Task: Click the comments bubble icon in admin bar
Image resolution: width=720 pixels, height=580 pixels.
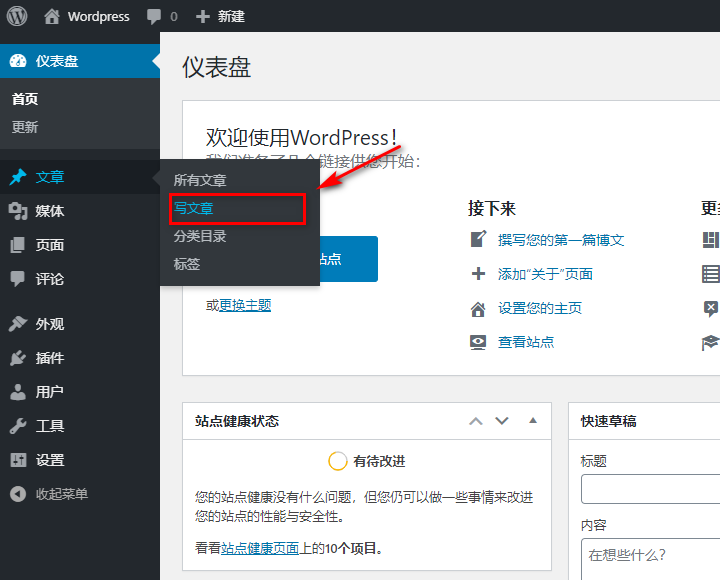Action: tap(154, 17)
